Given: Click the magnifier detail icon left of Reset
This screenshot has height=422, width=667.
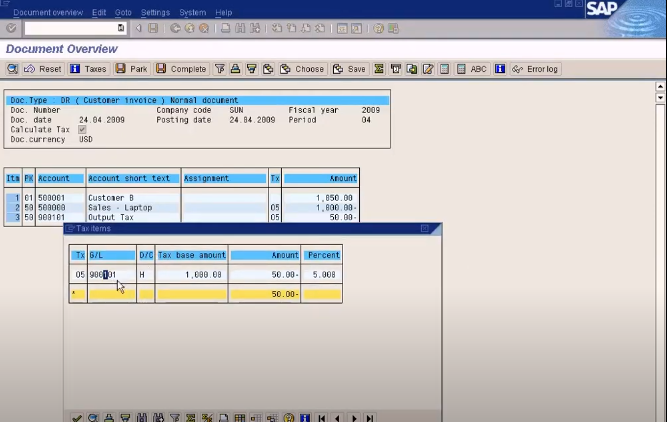Looking at the screenshot, I should (x=12, y=69).
